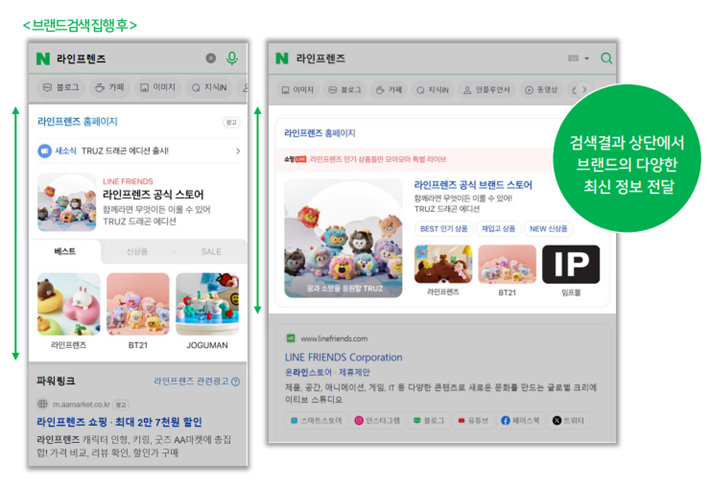Screen dimensions: 711x487
Task: Open 라인프렌즈 공식 브랜드 스토어 title
Action: [473, 185]
